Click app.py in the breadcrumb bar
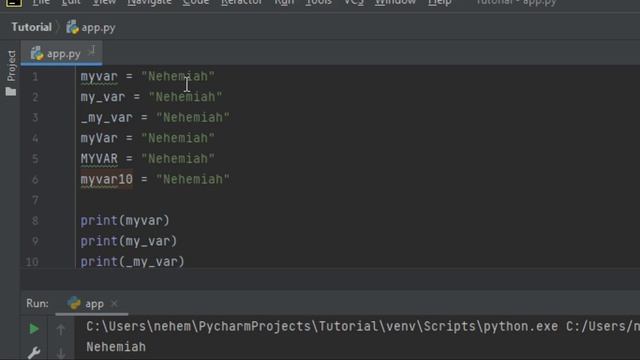Screen dimensions: 640x360 point(91,28)
